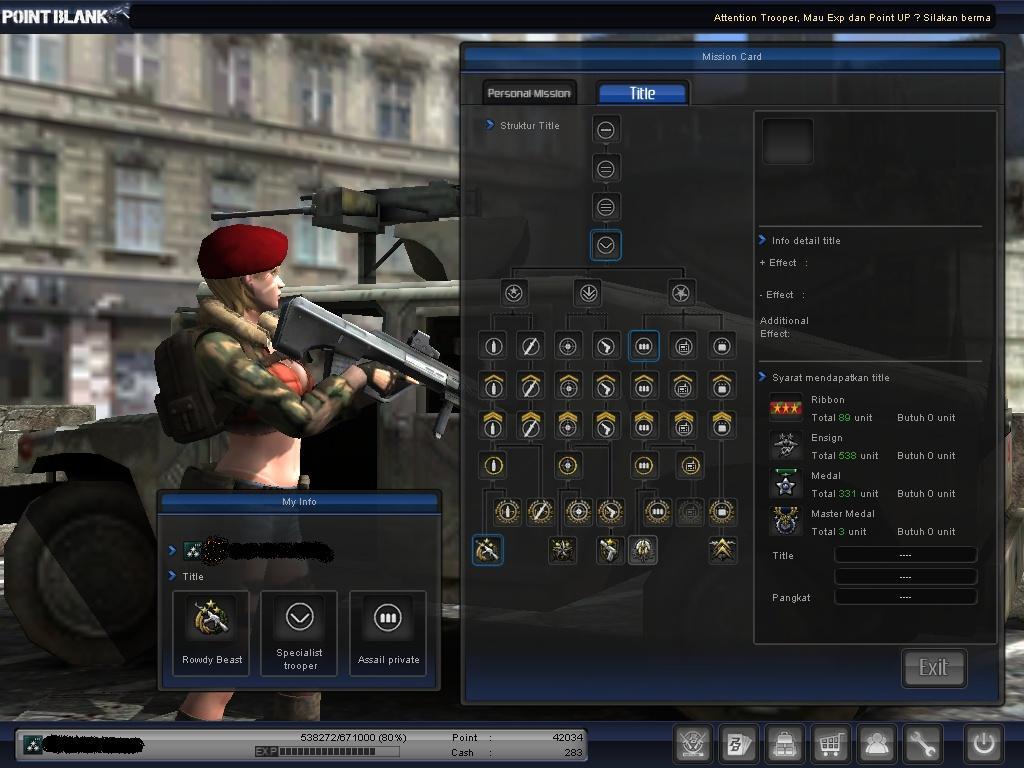
Task: Open the inventory backpack button
Action: pyautogui.click(x=784, y=743)
